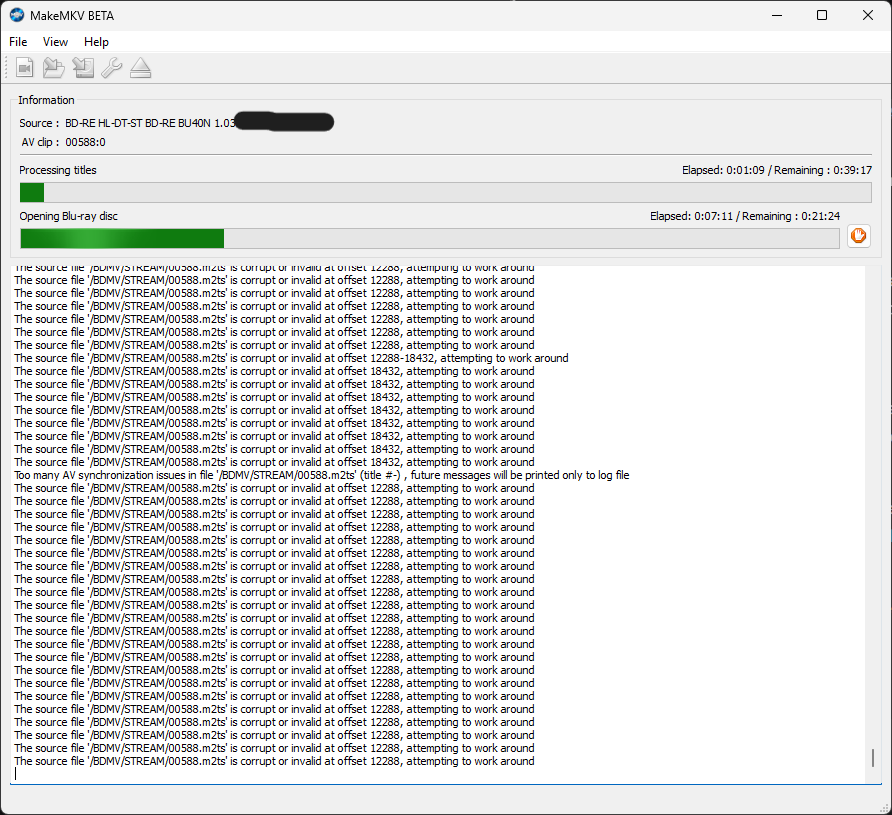This screenshot has height=815, width=892.
Task: Click the Backup disc toolbar icon
Action: (x=83, y=68)
